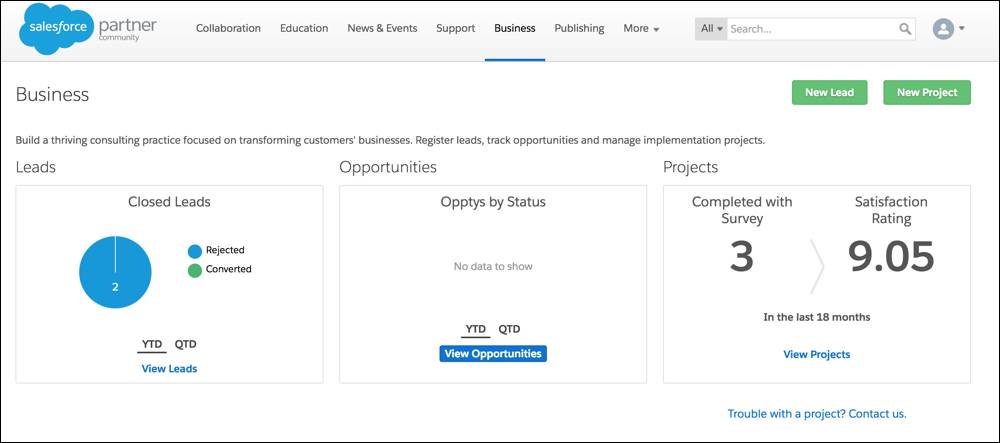
Task: Click the Closed Leads chart title
Action: [169, 202]
